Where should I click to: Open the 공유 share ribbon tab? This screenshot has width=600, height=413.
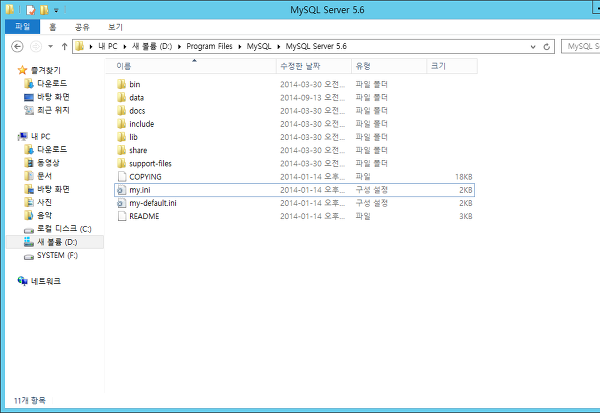click(82, 27)
